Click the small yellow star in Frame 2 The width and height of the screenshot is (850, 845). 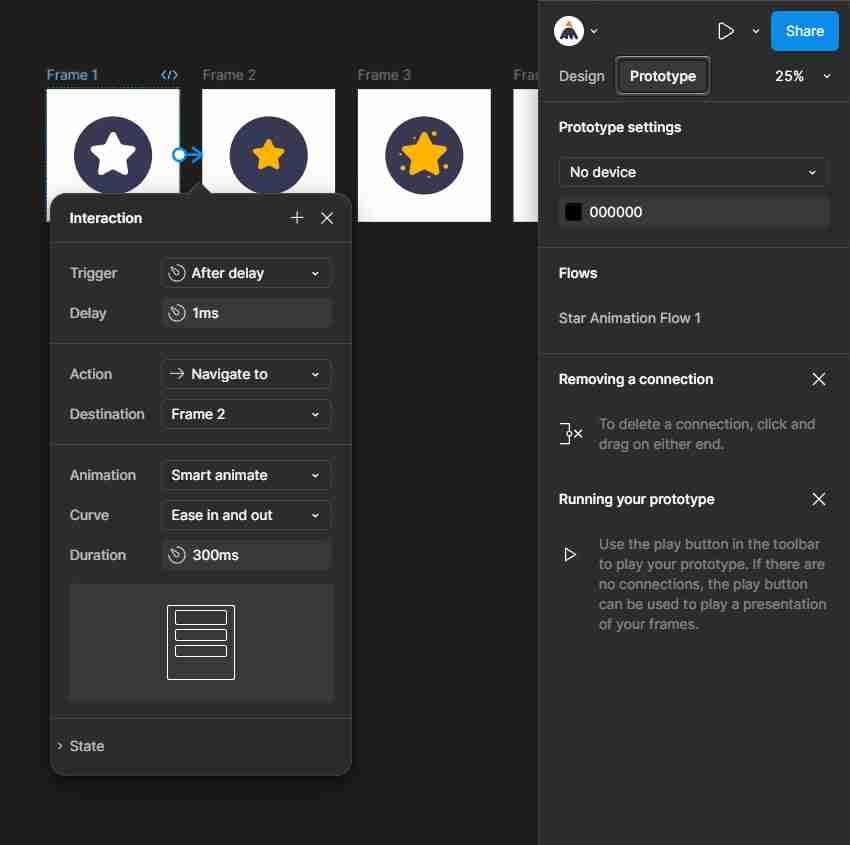point(268,154)
